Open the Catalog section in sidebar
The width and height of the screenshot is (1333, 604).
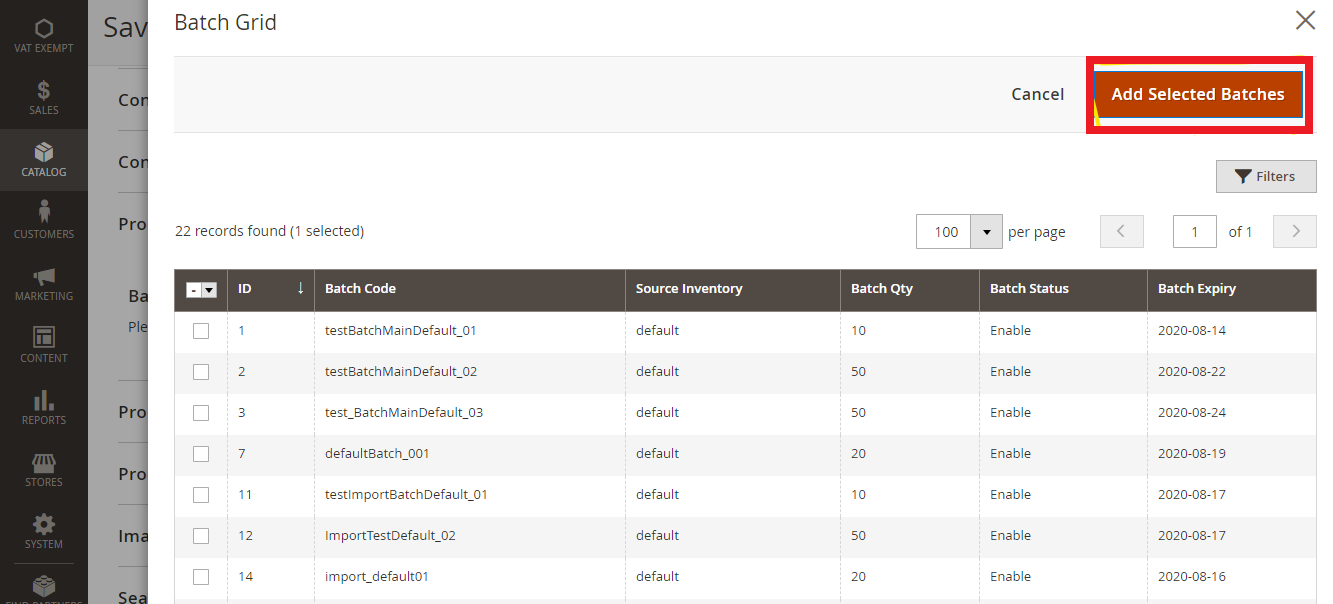[x=44, y=160]
